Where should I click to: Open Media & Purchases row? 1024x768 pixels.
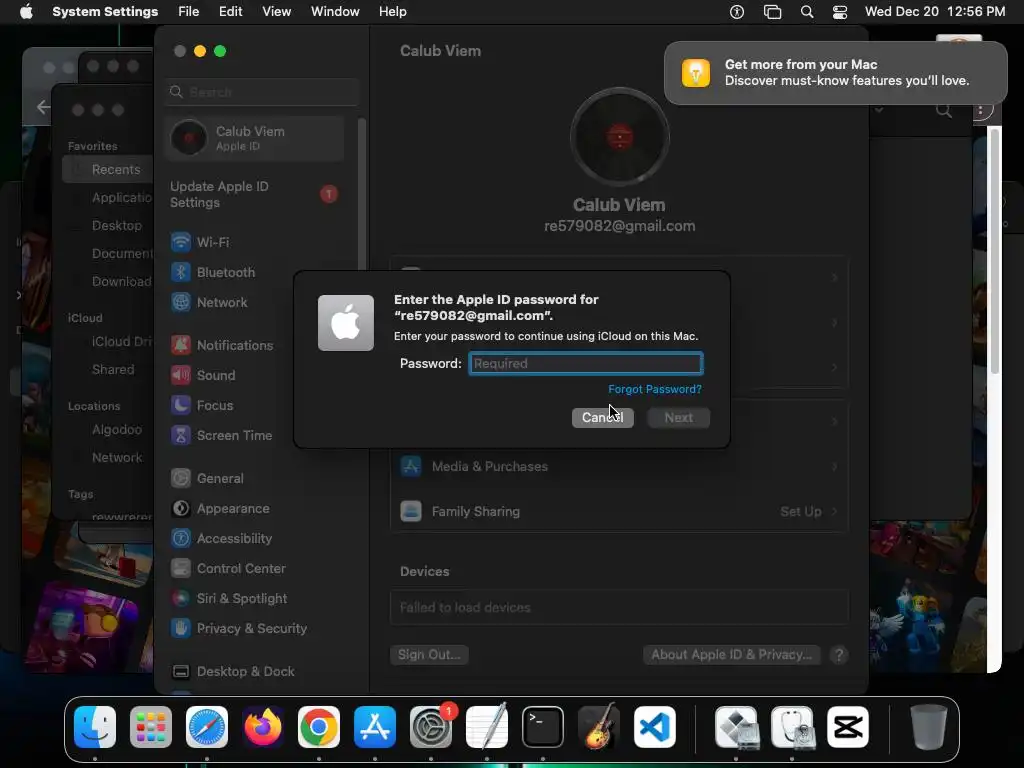[x=619, y=467]
